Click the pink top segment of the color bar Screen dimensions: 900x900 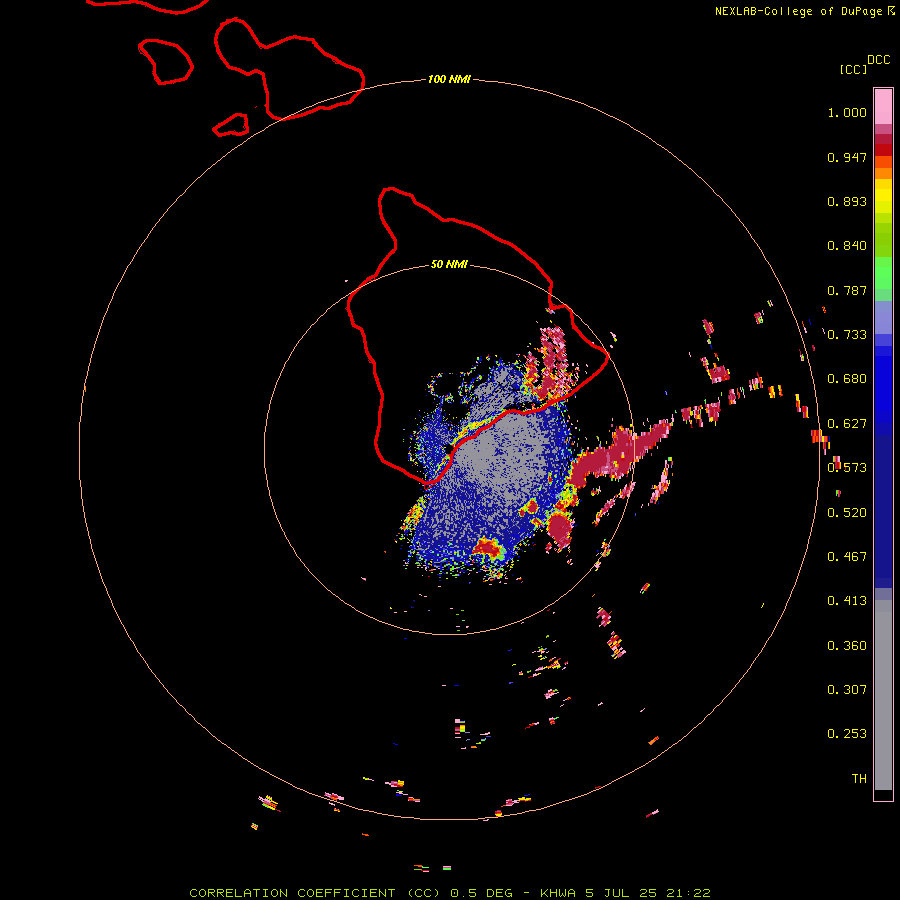883,107
